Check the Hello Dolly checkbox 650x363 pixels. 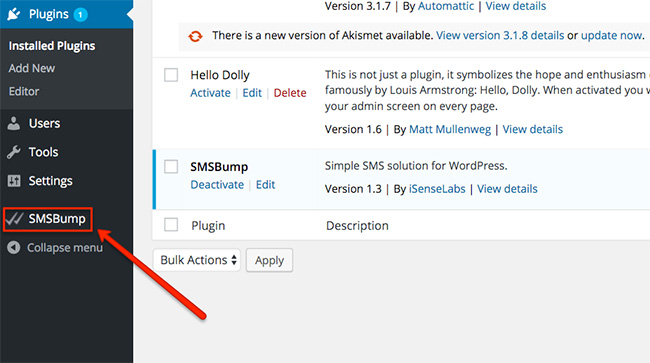[171, 75]
